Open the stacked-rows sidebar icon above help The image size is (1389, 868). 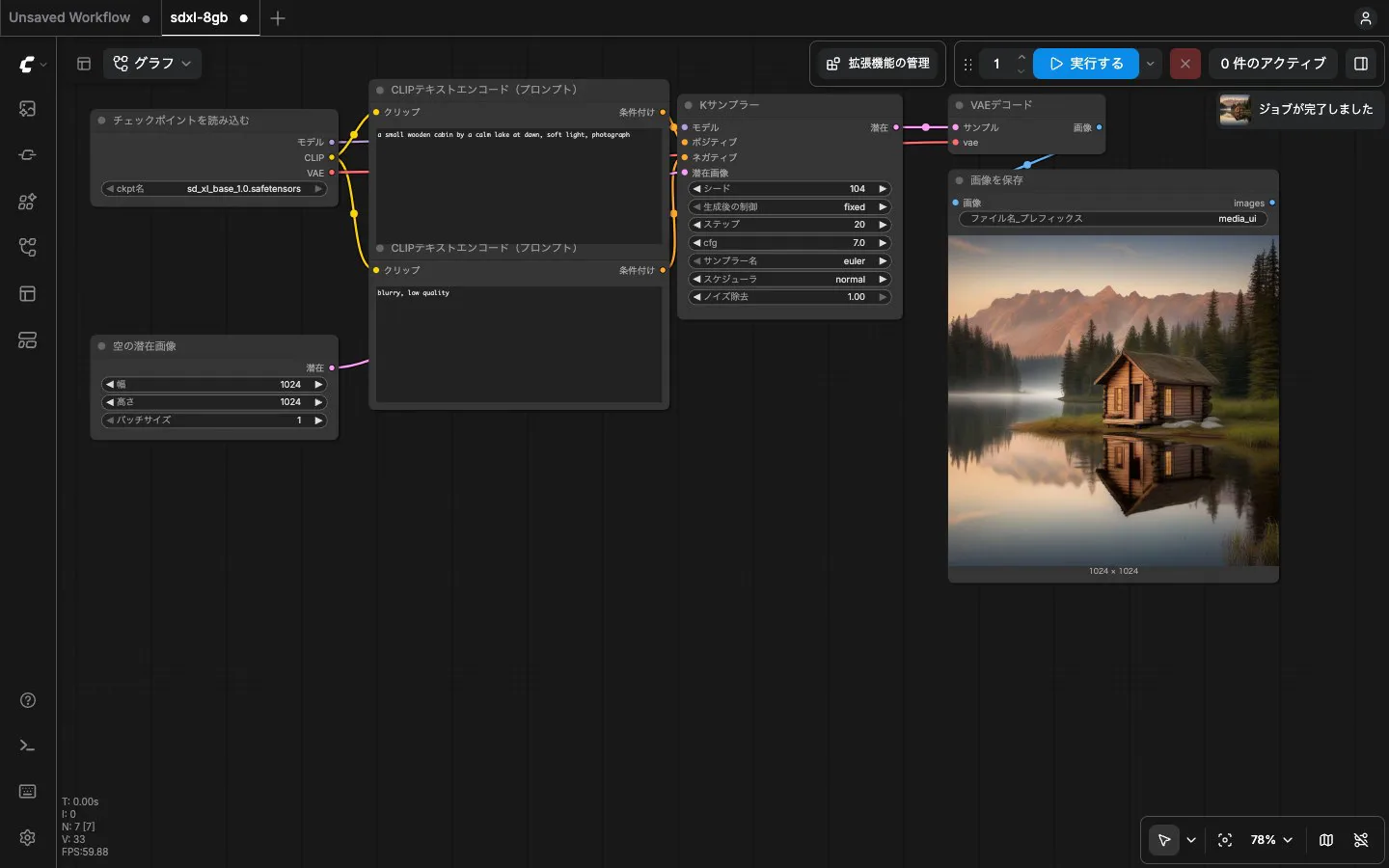pyautogui.click(x=28, y=340)
